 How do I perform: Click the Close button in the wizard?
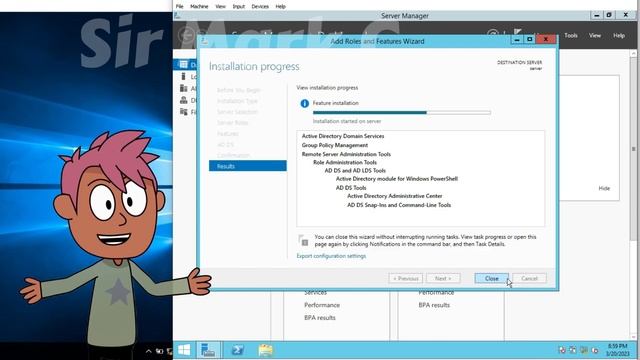coord(491,278)
